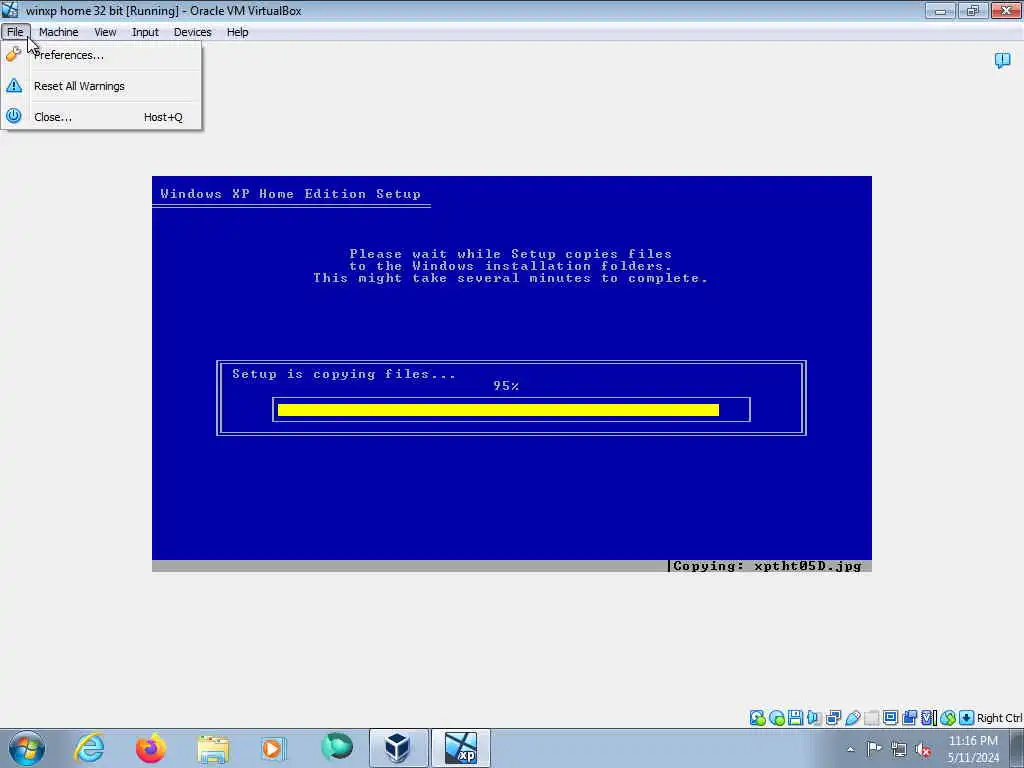This screenshot has height=768, width=1024.
Task: Click the virtualization features V icon
Action: pyautogui.click(x=928, y=718)
